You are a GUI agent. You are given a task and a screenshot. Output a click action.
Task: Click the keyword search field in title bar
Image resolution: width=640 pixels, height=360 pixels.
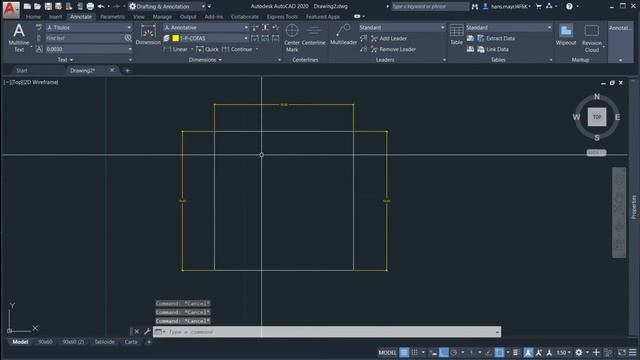[430, 6]
